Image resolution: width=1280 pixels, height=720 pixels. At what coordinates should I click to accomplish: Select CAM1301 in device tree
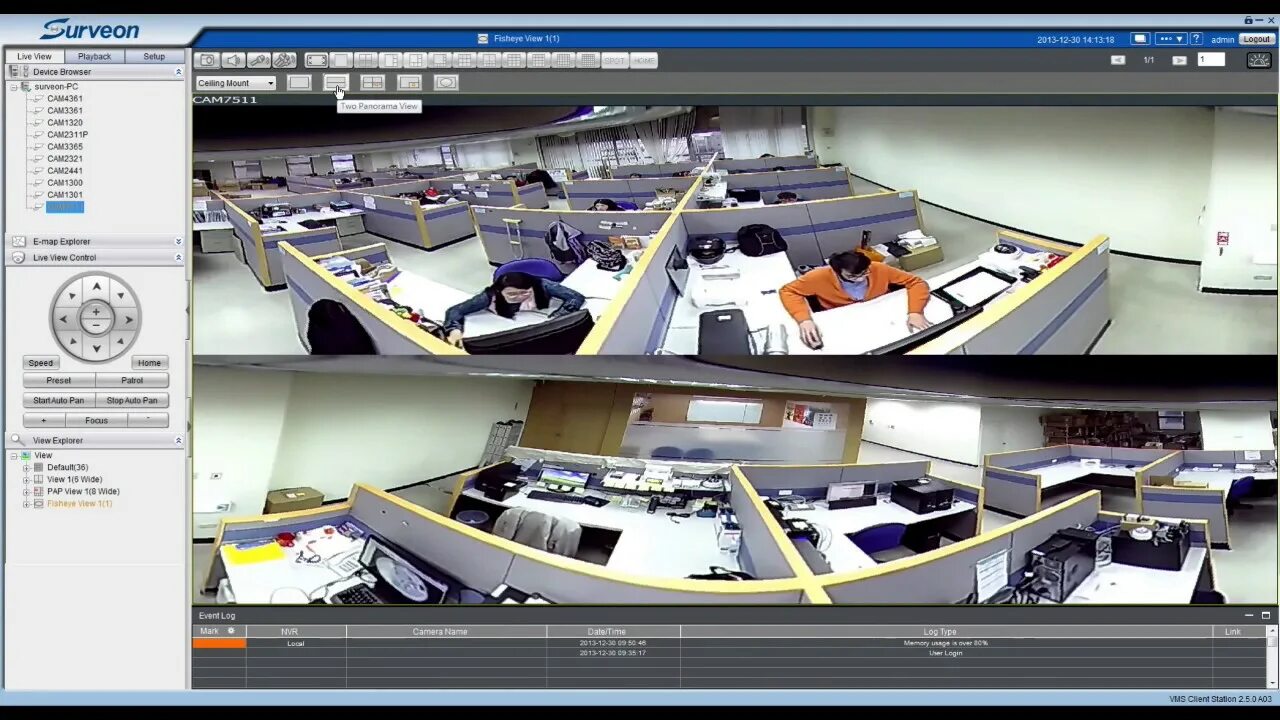click(x=65, y=195)
